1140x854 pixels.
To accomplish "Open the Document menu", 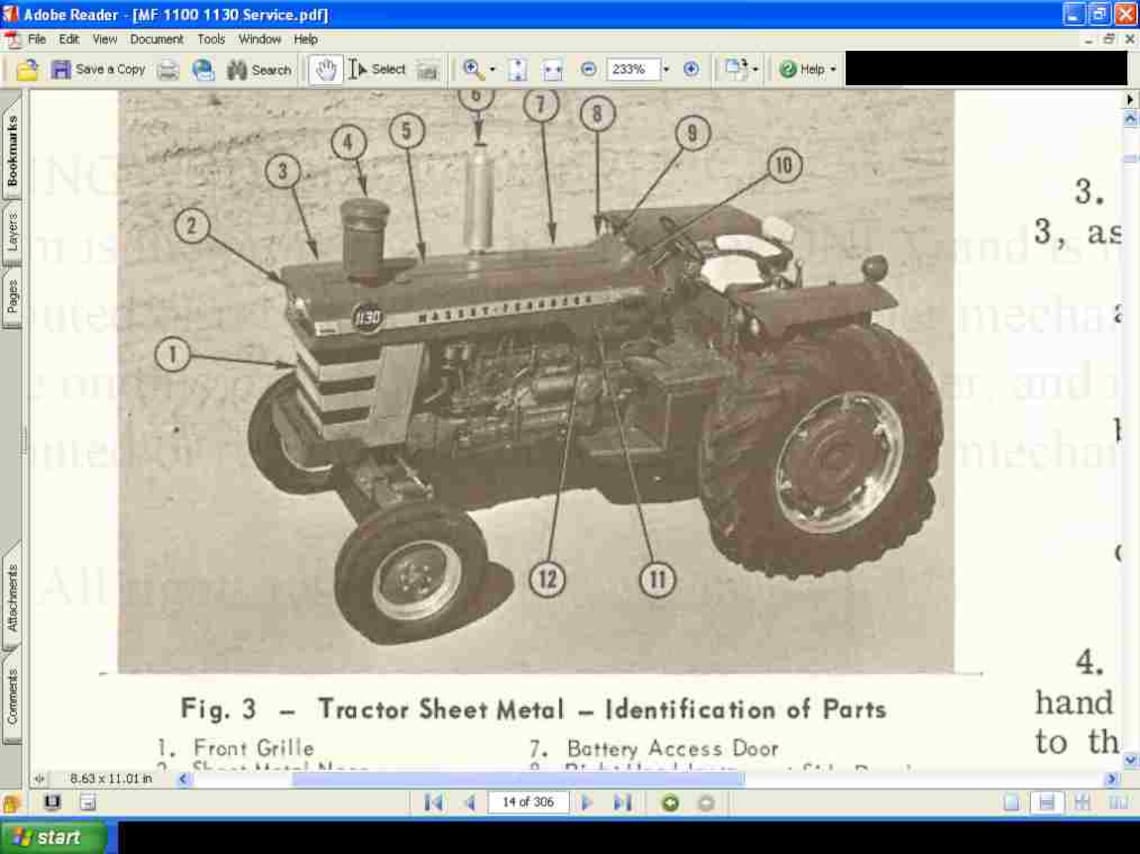I will click(x=159, y=39).
